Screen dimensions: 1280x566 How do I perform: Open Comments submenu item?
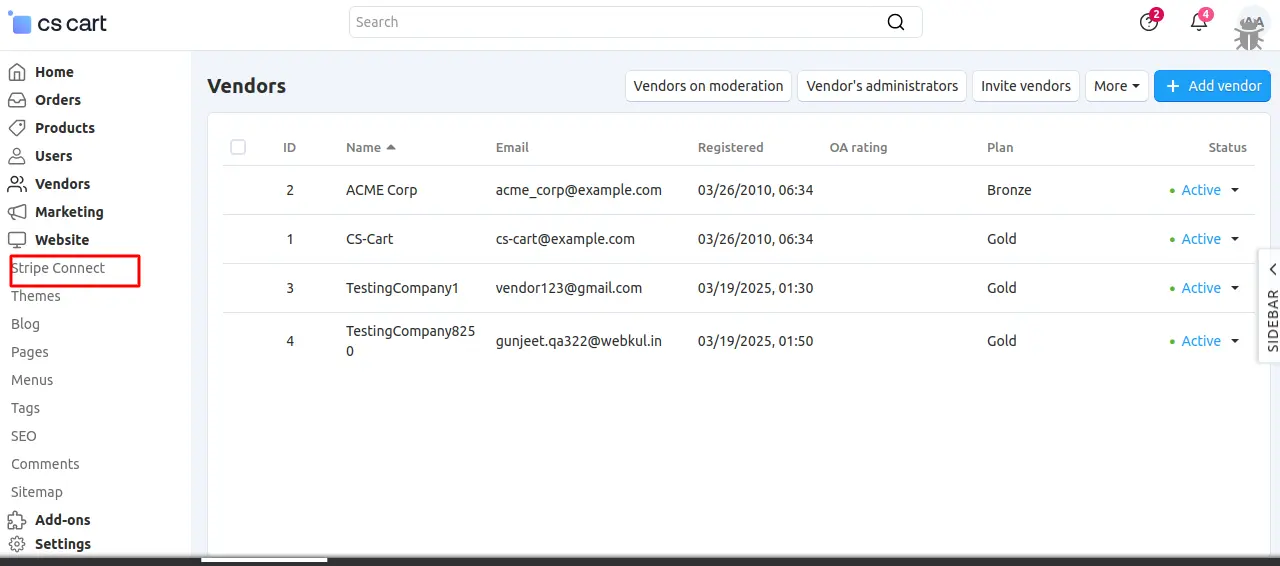pos(45,464)
